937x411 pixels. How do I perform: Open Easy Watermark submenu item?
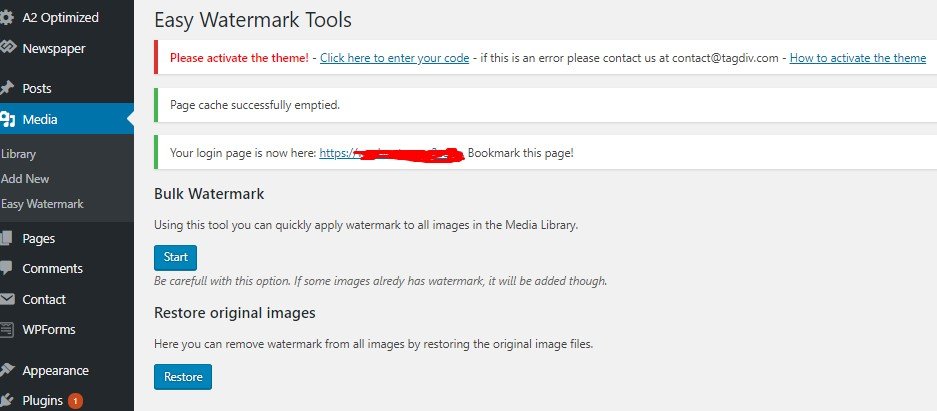pyautogui.click(x=42, y=204)
